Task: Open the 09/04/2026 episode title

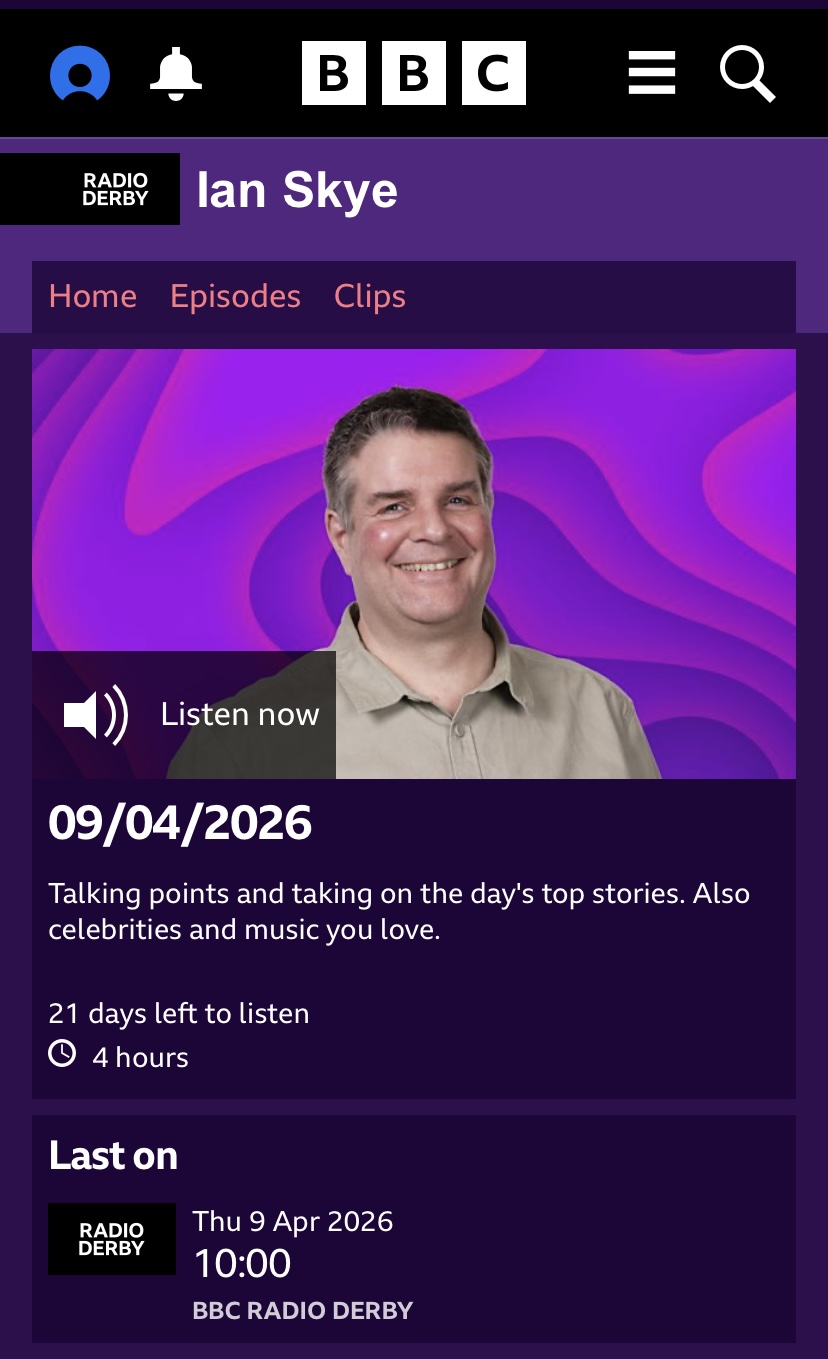Action: [x=180, y=823]
